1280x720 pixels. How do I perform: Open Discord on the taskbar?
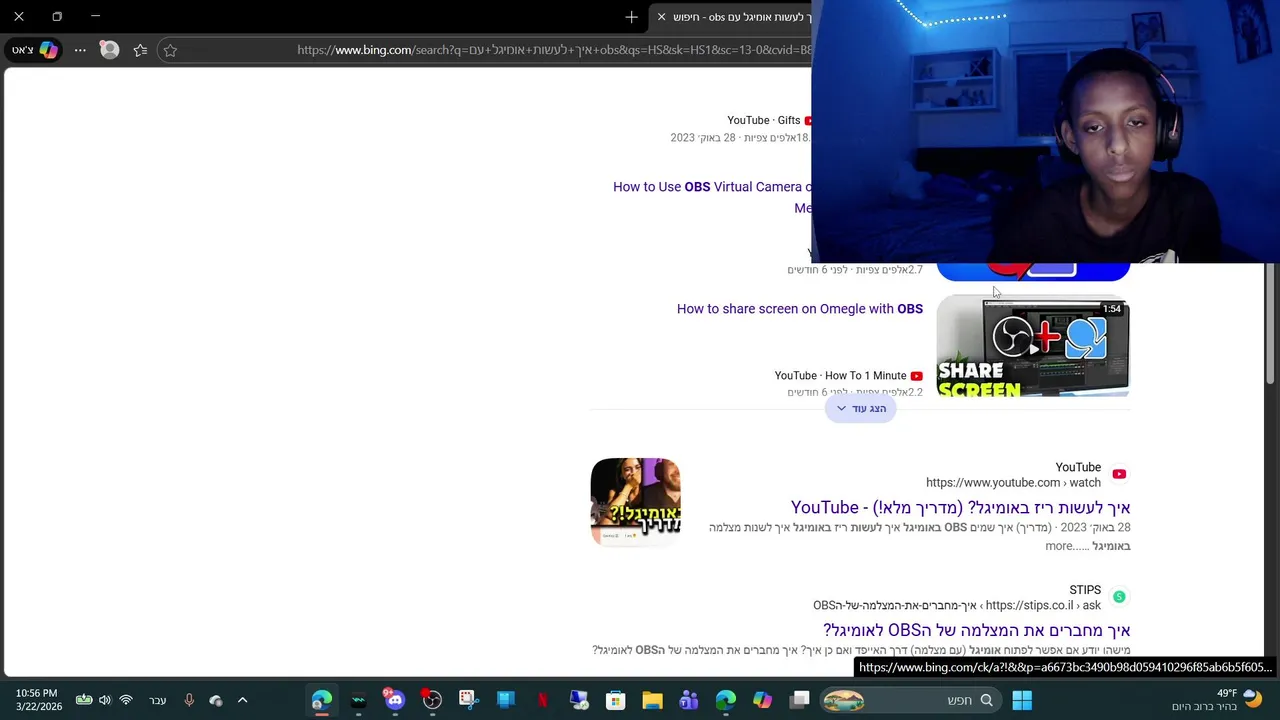[x=394, y=700]
